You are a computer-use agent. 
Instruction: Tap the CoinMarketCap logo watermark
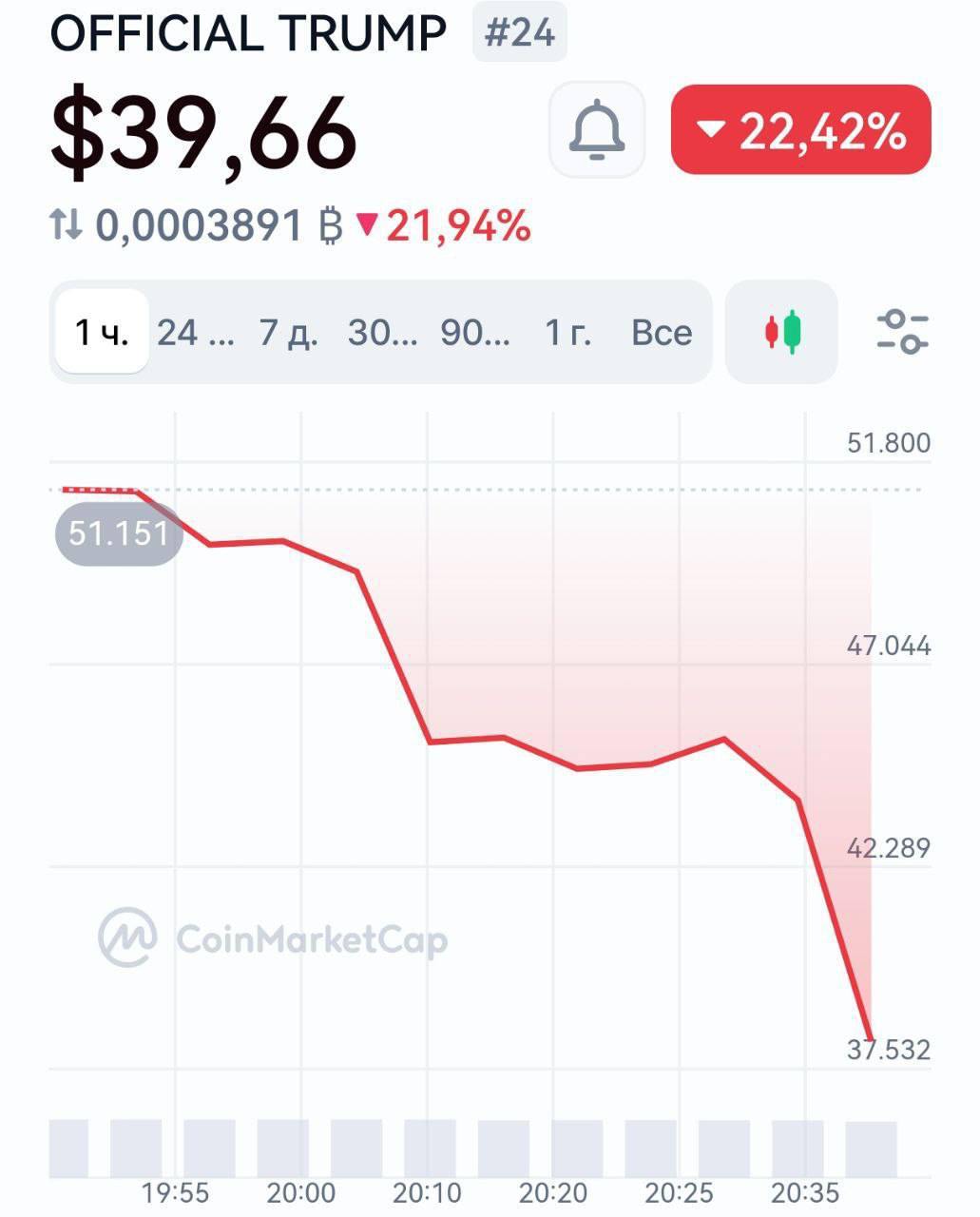point(273,938)
